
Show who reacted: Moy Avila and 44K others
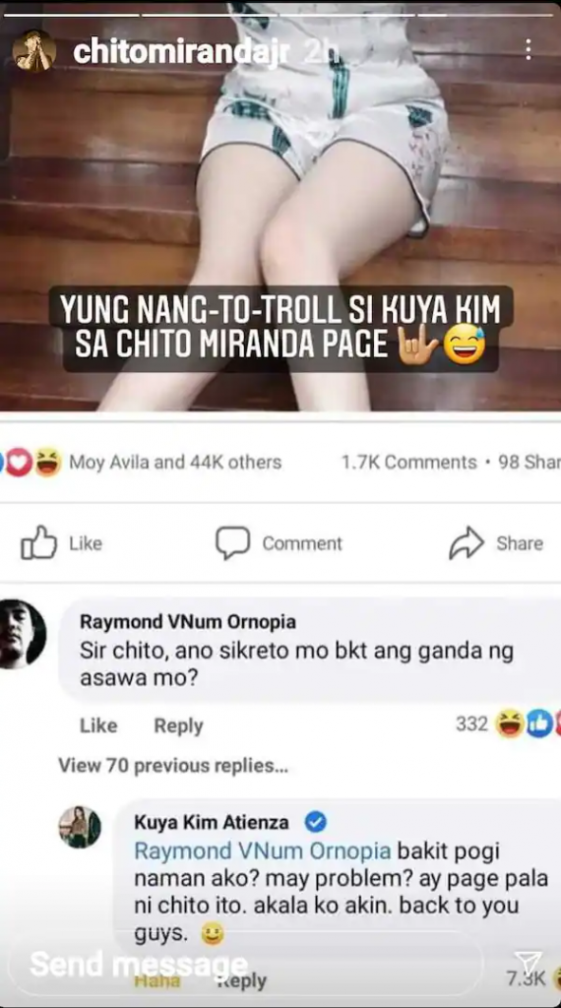tap(175, 462)
